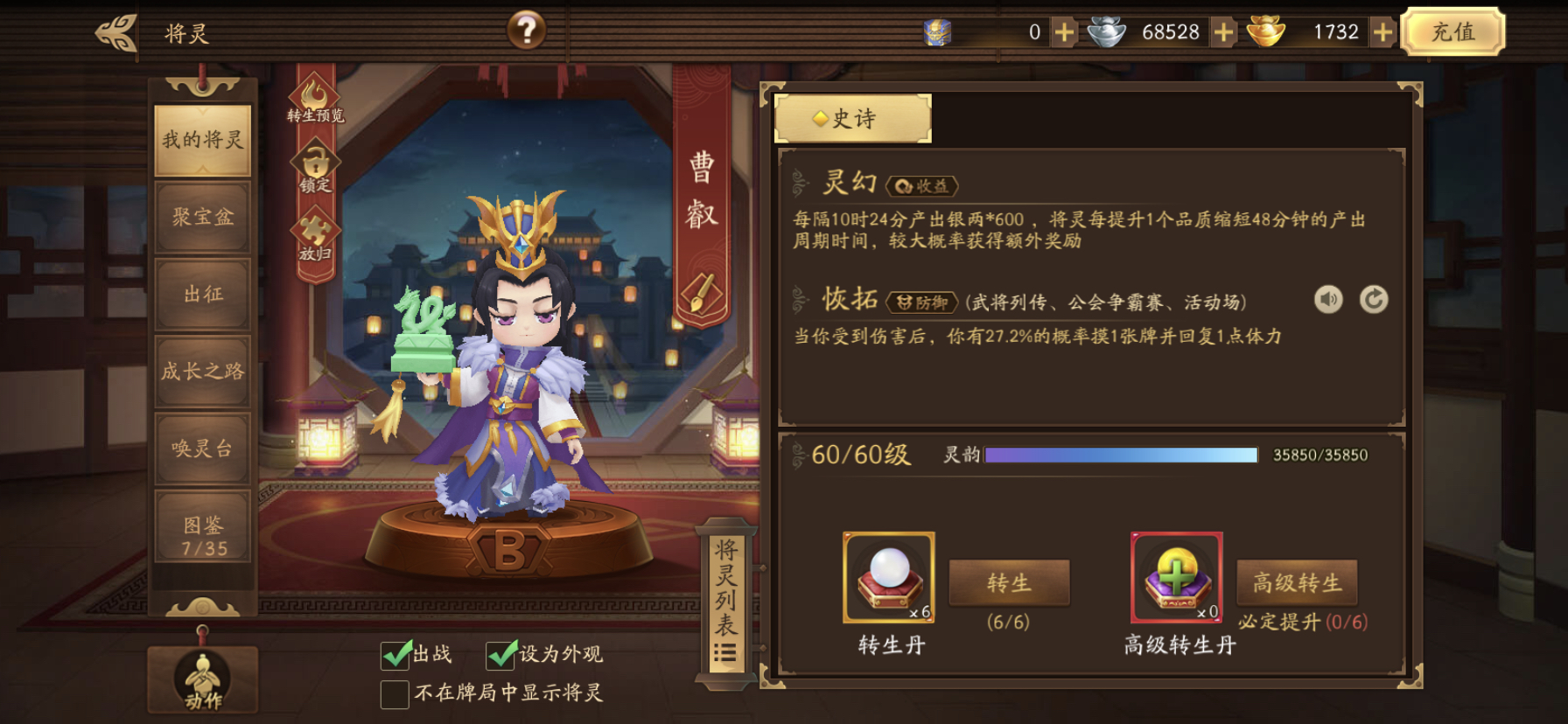
Task: Expand the 将灵列表 side panel
Action: pos(725,602)
